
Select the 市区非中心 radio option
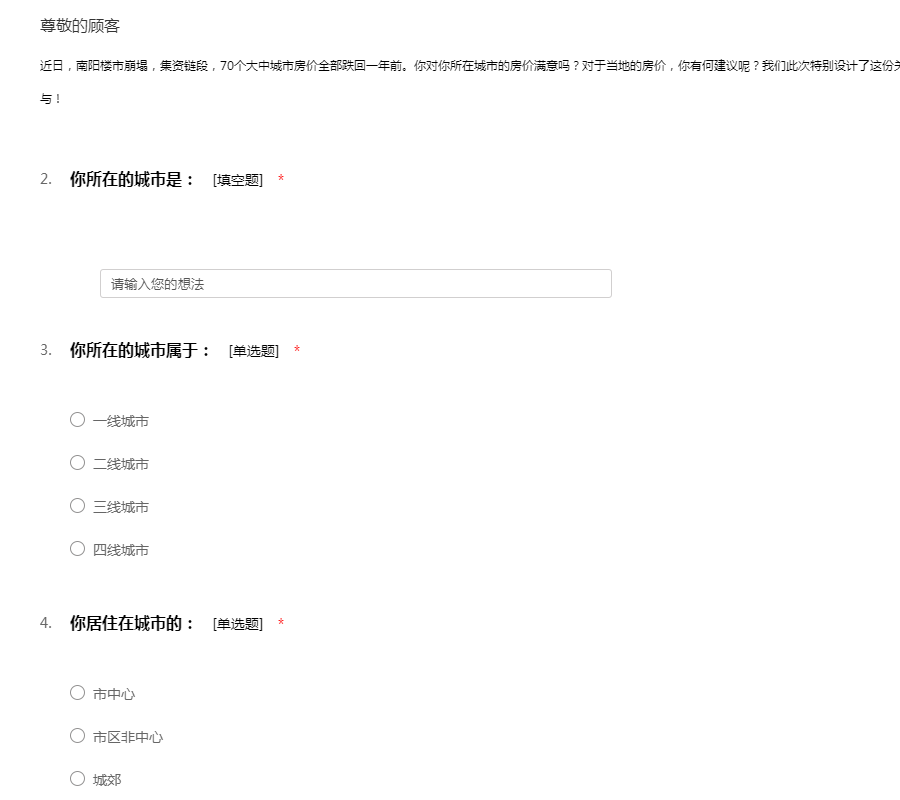coord(77,736)
